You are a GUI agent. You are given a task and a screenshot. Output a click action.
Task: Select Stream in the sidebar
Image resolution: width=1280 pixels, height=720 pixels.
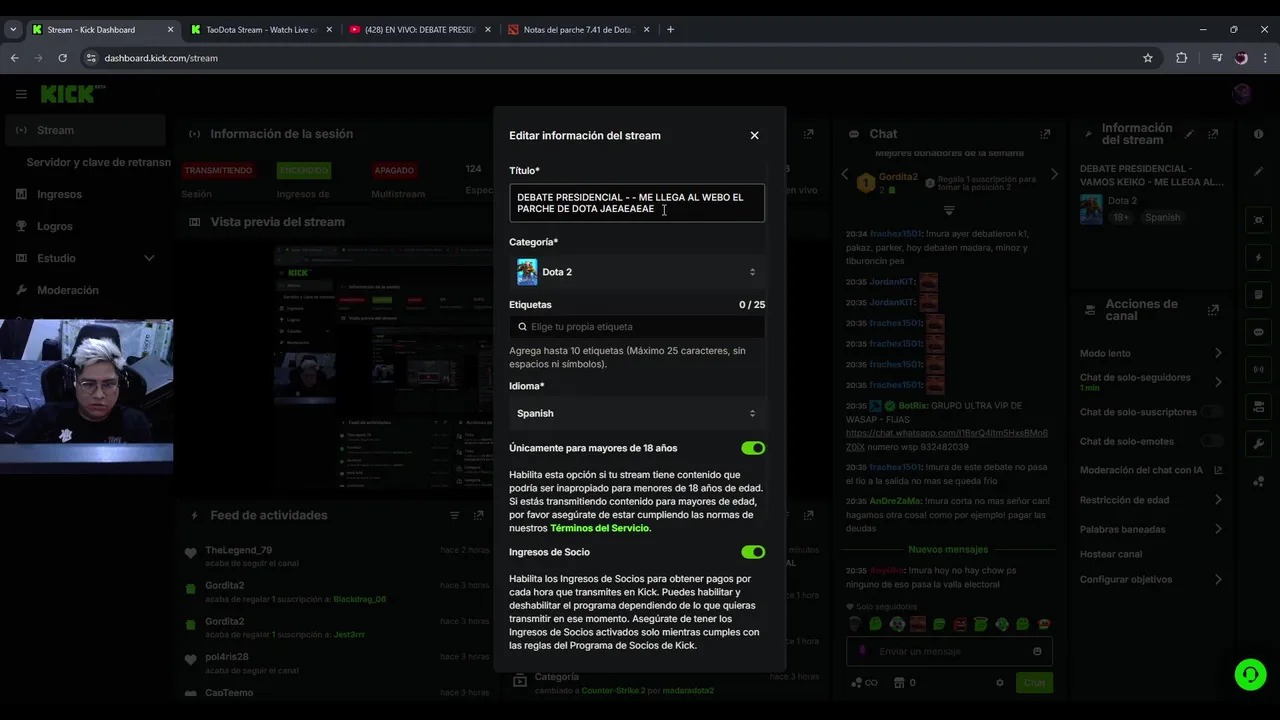[x=84, y=130]
